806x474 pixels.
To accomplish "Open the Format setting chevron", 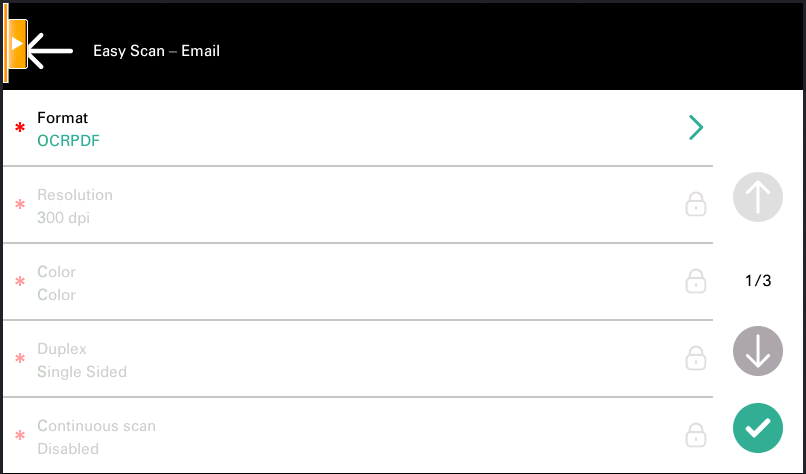I will [696, 128].
